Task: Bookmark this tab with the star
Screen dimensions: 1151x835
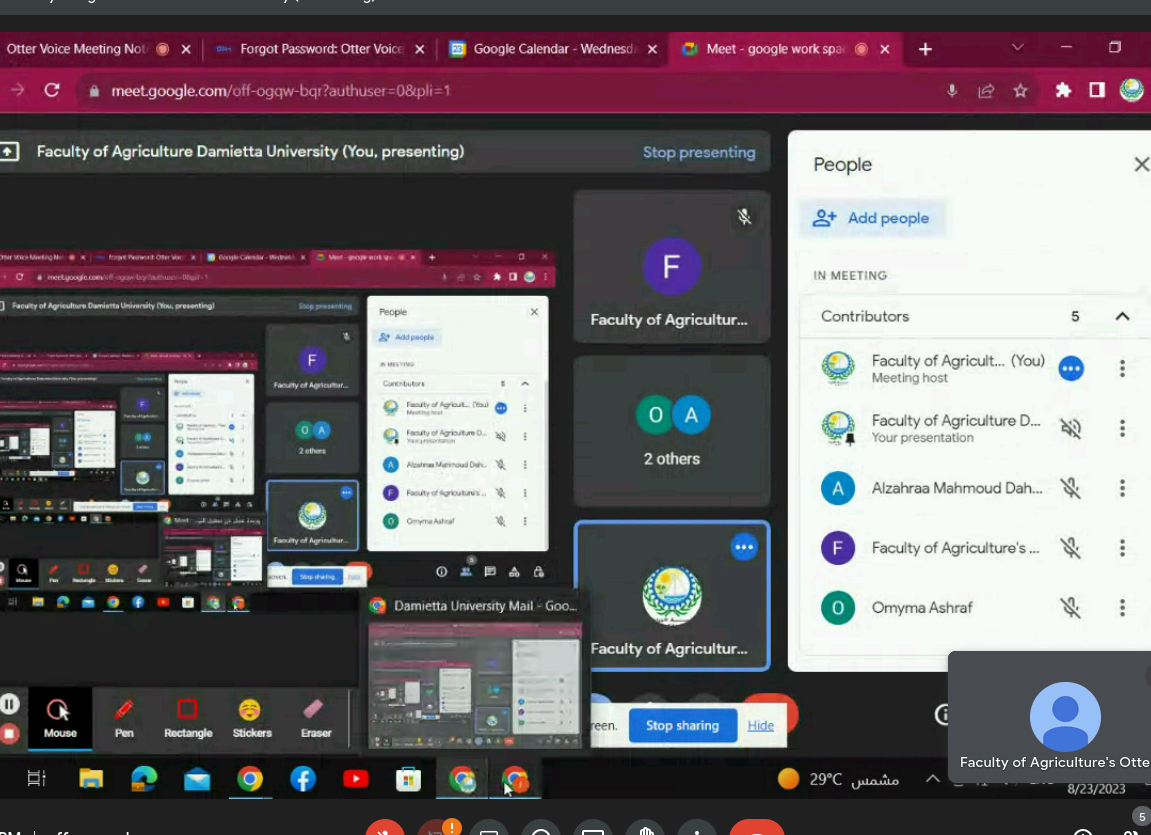Action: (1020, 90)
